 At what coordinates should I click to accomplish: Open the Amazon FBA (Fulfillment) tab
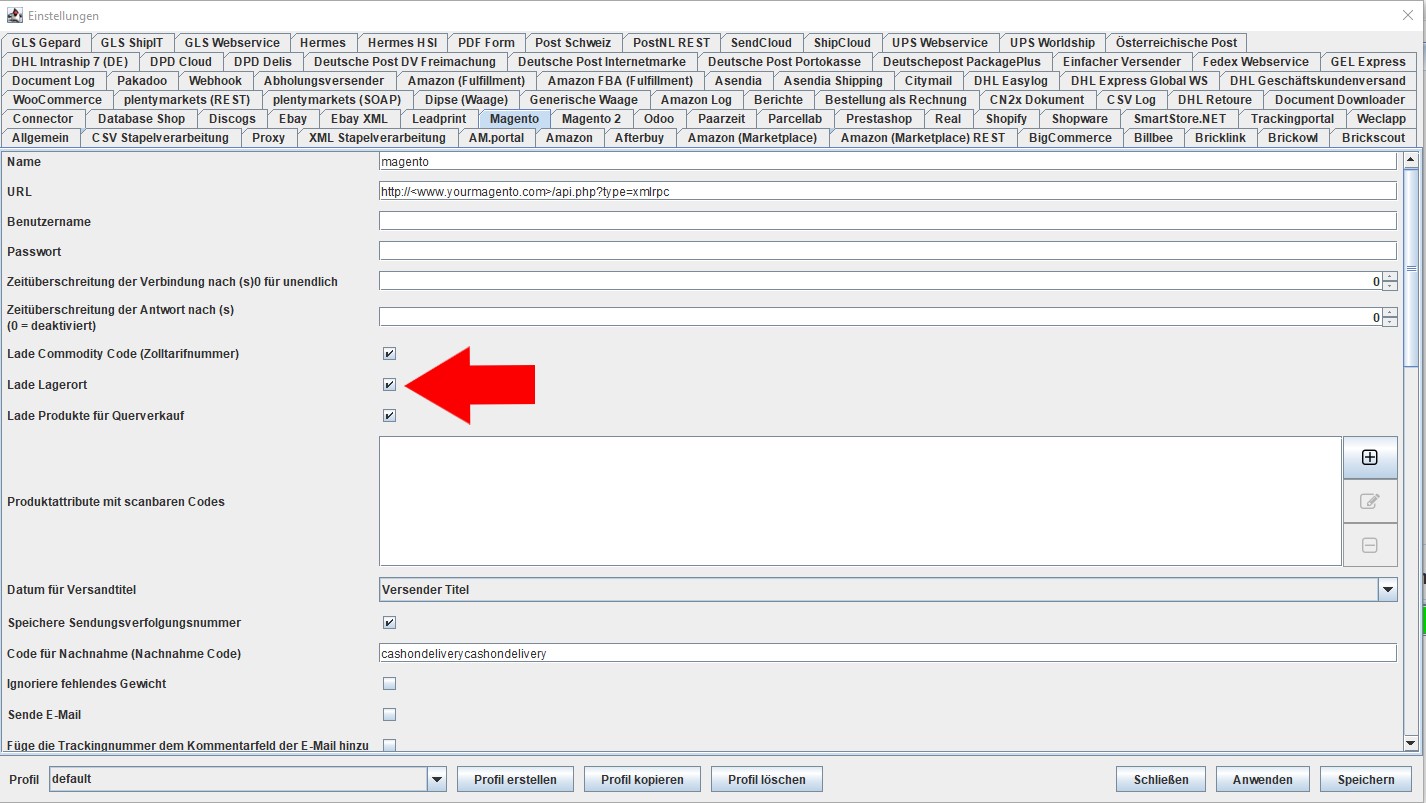620,81
